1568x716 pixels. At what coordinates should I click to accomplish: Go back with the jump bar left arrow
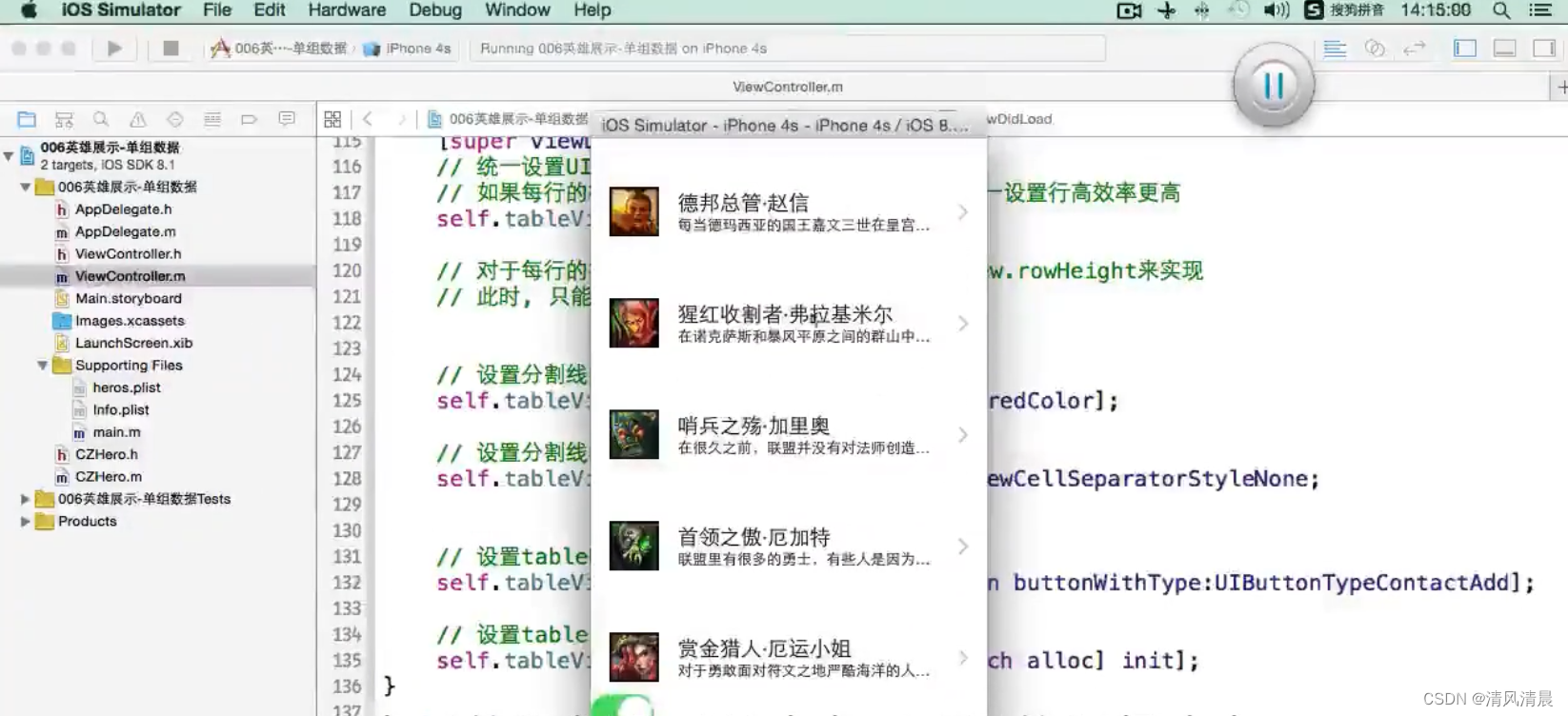tap(368, 119)
